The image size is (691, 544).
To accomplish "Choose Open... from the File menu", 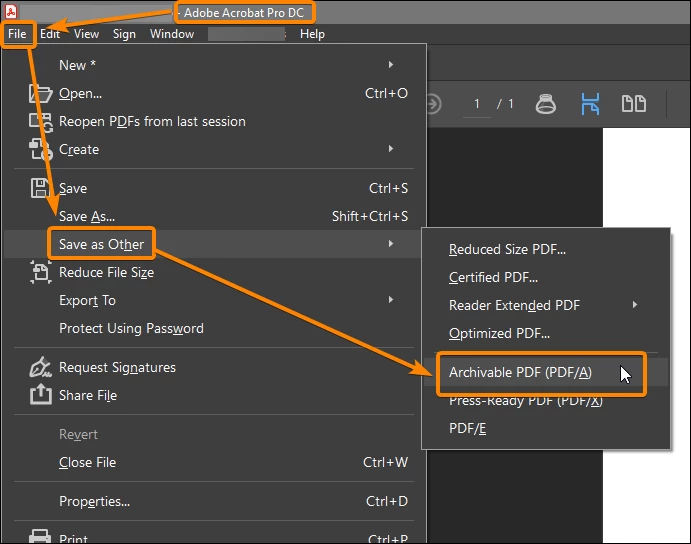I will pos(214,93).
